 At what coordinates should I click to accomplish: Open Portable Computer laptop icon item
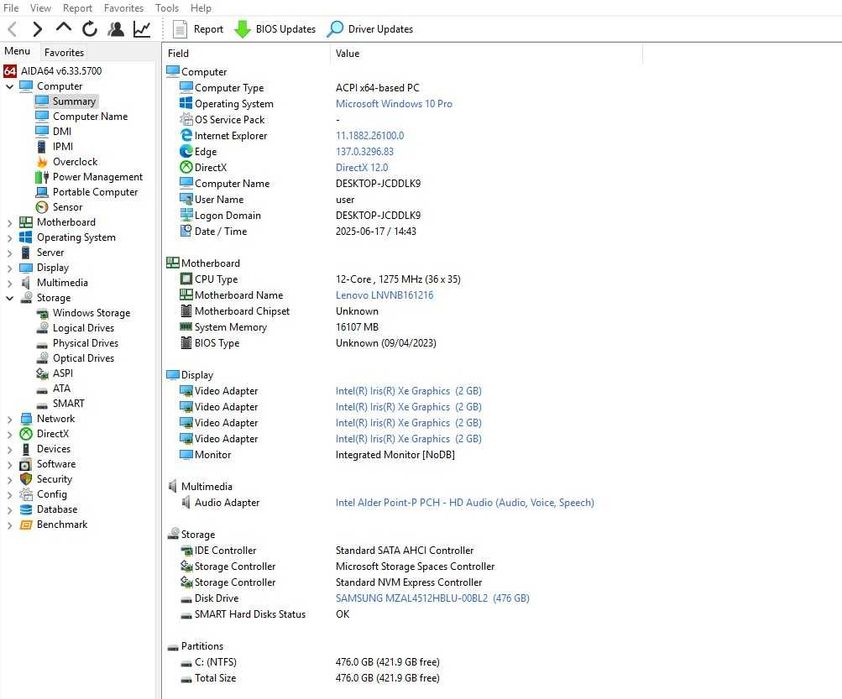pyautogui.click(x=42, y=192)
